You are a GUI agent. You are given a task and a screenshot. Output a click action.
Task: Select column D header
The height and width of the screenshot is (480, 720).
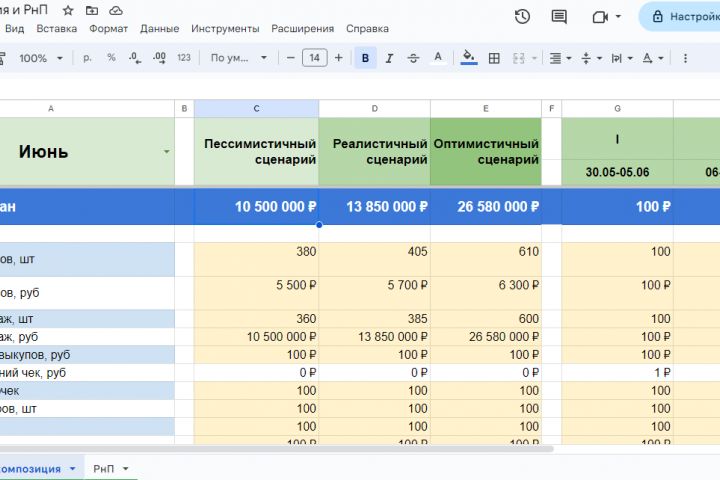tap(375, 108)
